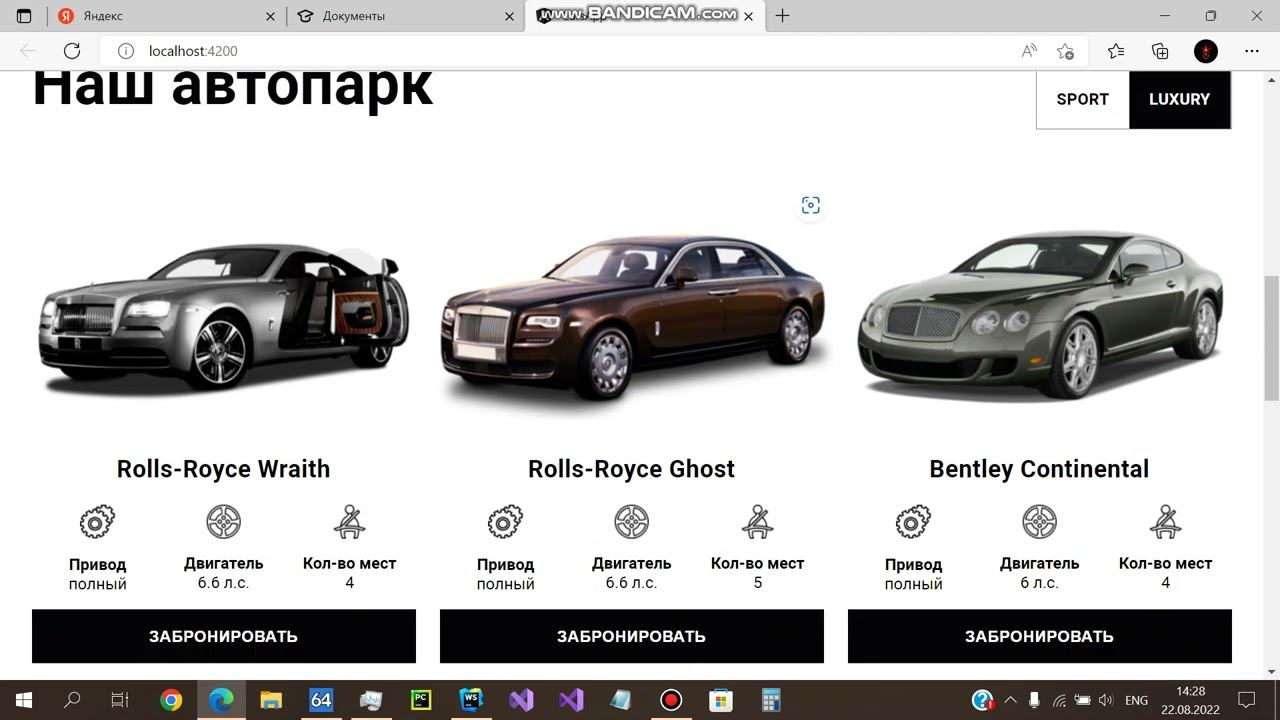Close the Яндекс tab
This screenshot has width=1280, height=720.
[x=270, y=16]
